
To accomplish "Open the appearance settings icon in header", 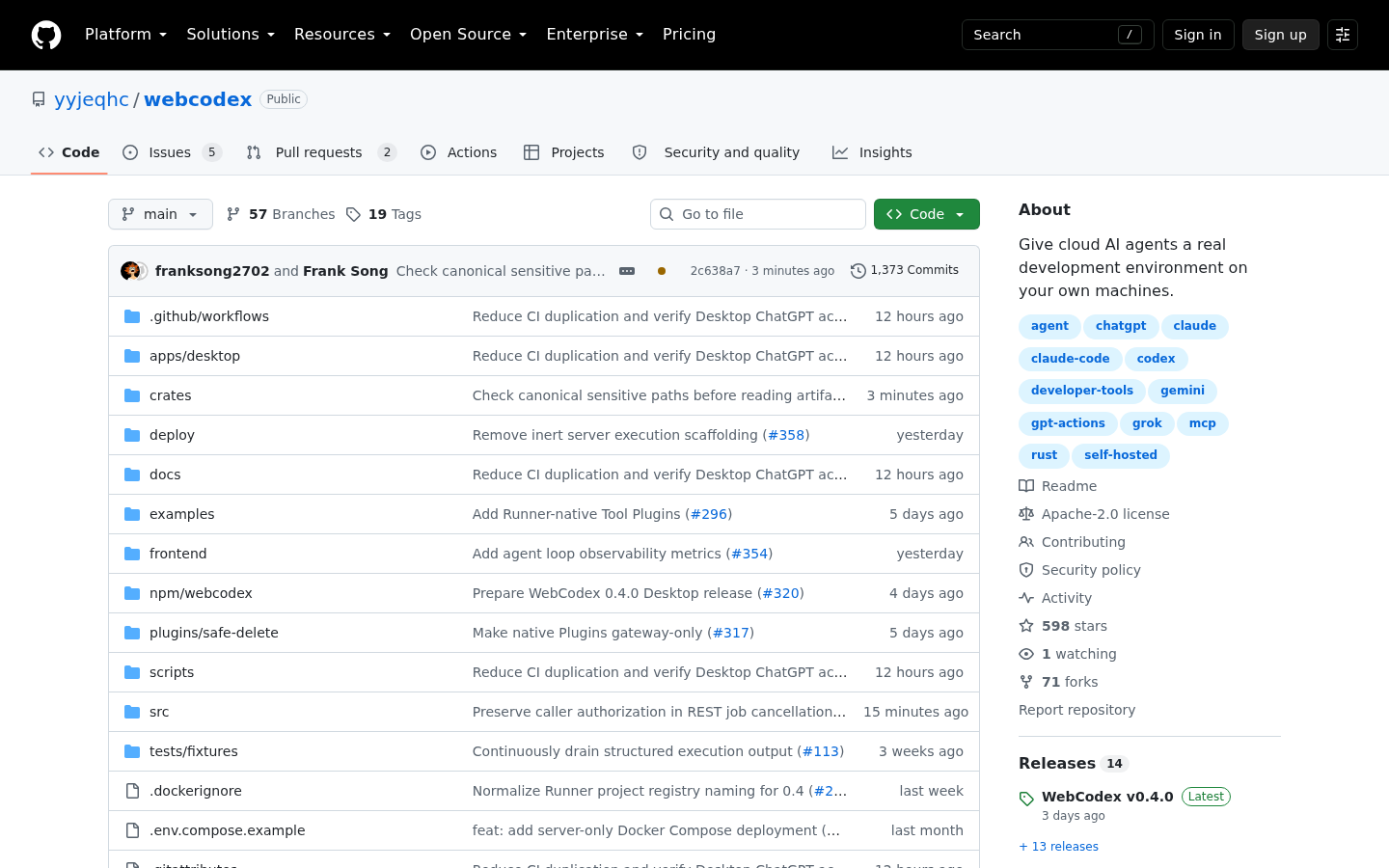I will click(x=1343, y=35).
